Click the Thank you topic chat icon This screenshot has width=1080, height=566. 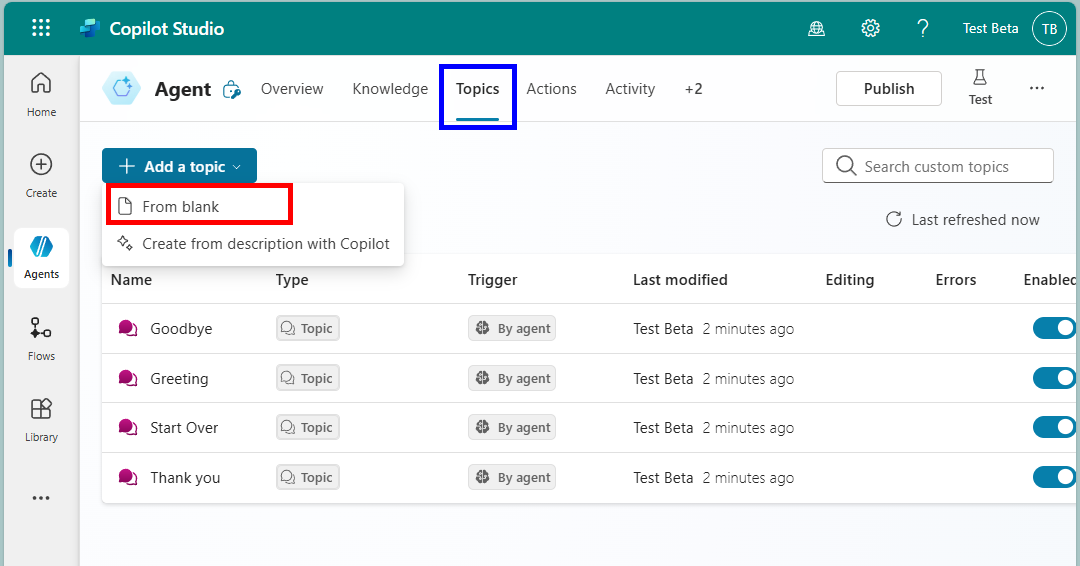click(x=127, y=477)
